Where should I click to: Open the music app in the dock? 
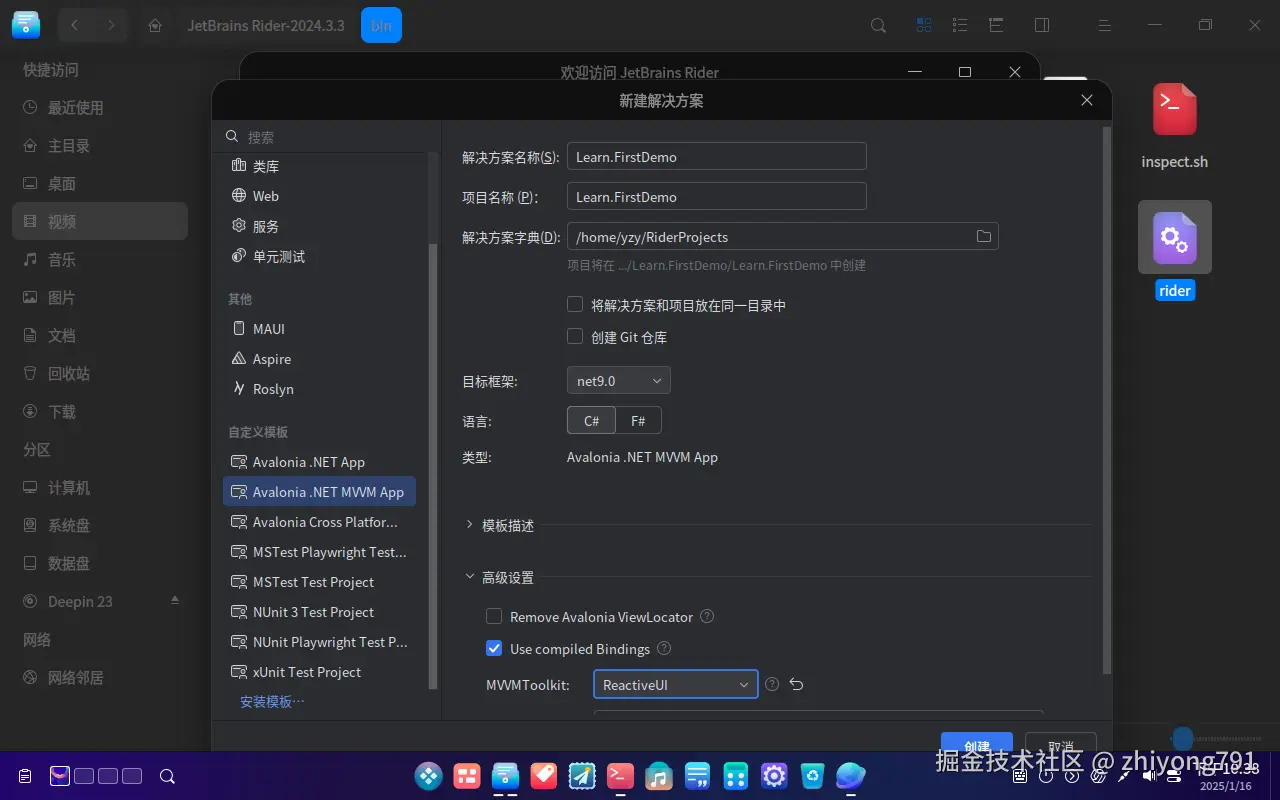[x=658, y=775]
